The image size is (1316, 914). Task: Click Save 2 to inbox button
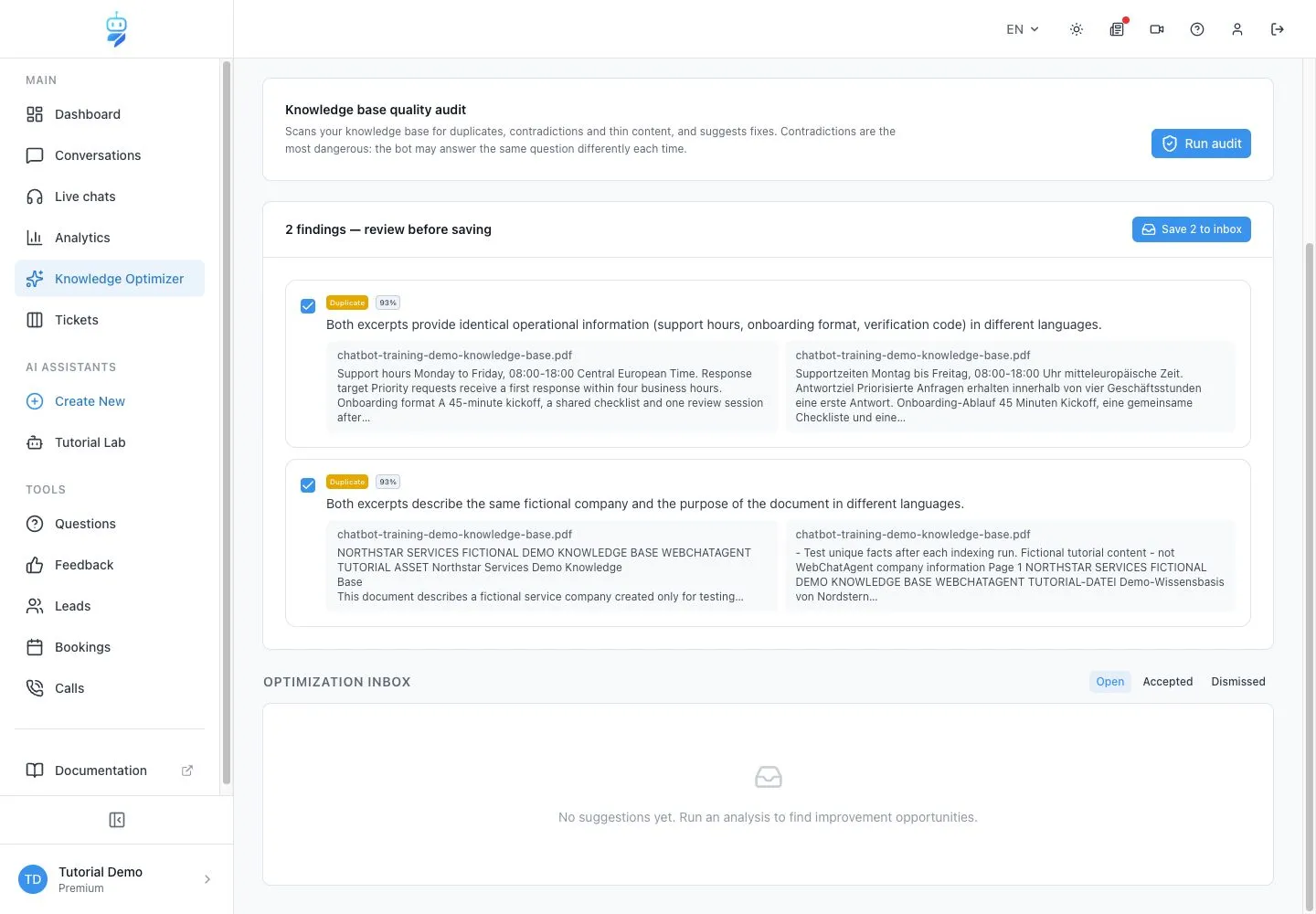(x=1192, y=229)
